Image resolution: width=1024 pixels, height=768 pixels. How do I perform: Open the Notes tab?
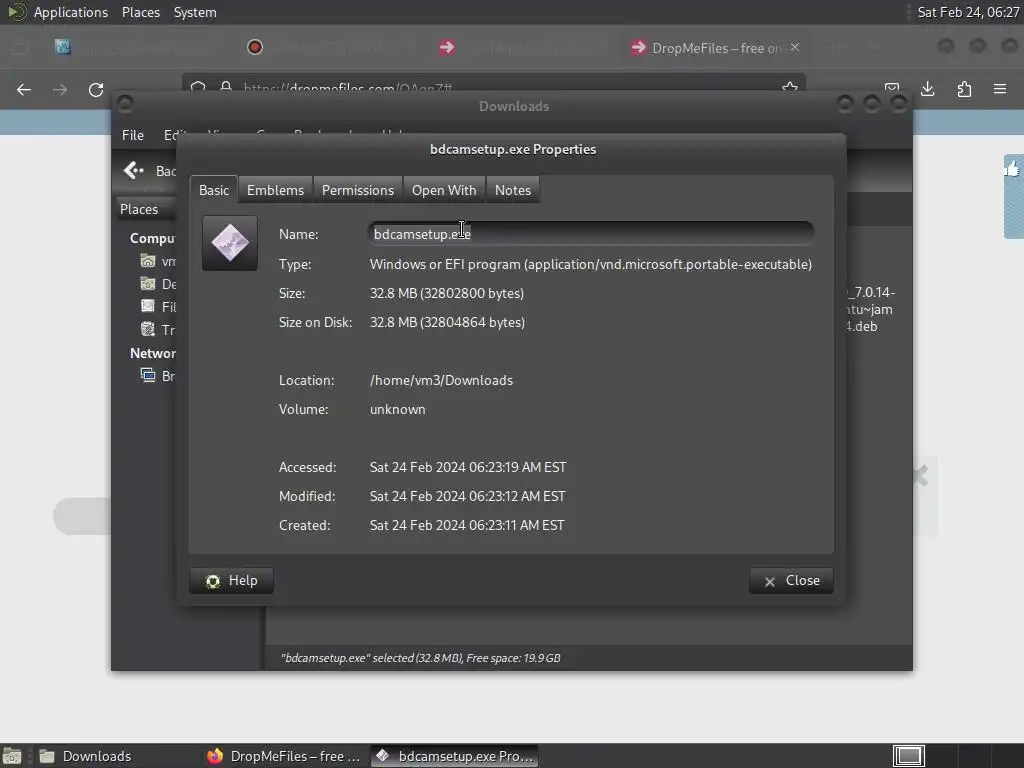(x=513, y=190)
